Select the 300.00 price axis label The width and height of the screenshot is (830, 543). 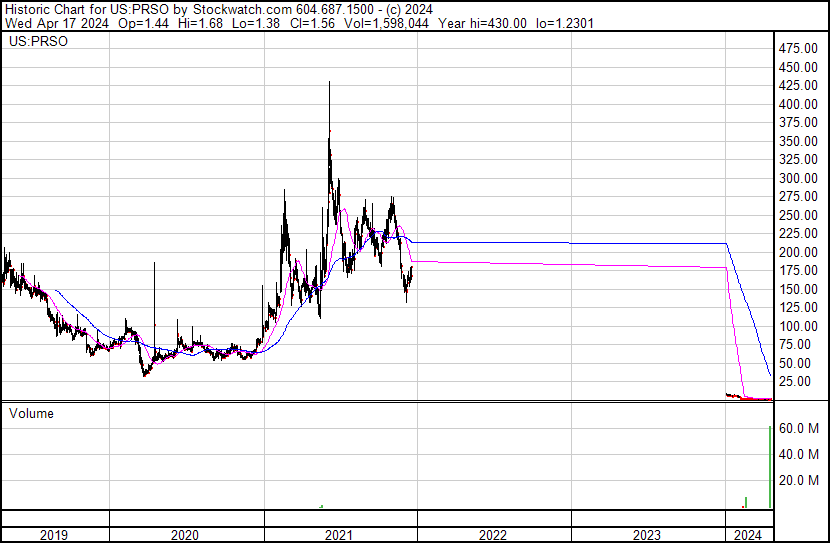(x=799, y=178)
